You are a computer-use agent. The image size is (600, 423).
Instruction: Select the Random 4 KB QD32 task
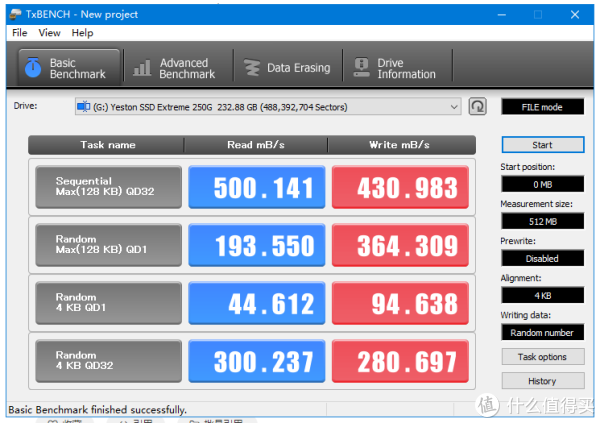tap(109, 361)
